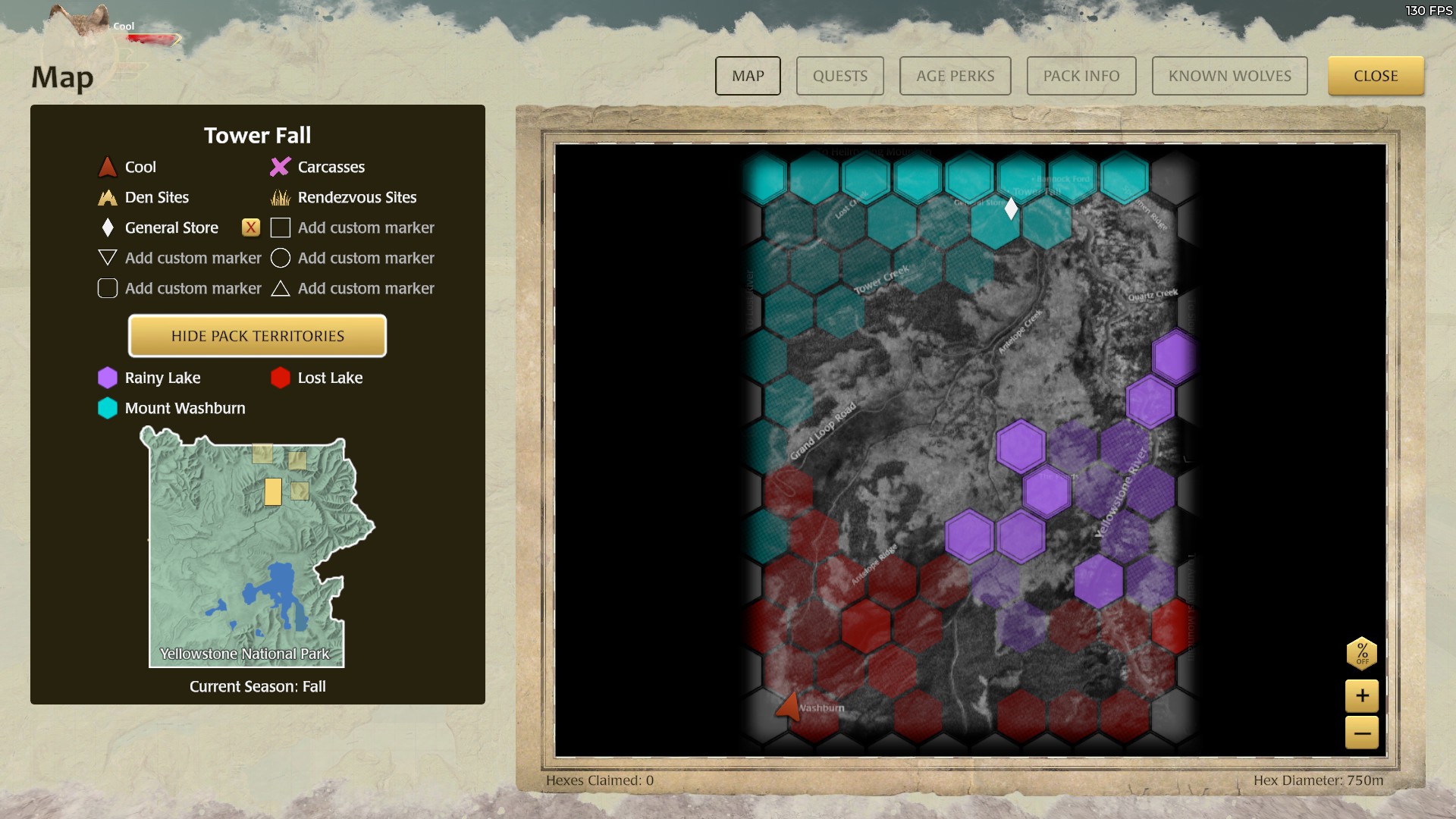
Task: Click the Yellowstone National Park minimap label
Action: point(244,654)
